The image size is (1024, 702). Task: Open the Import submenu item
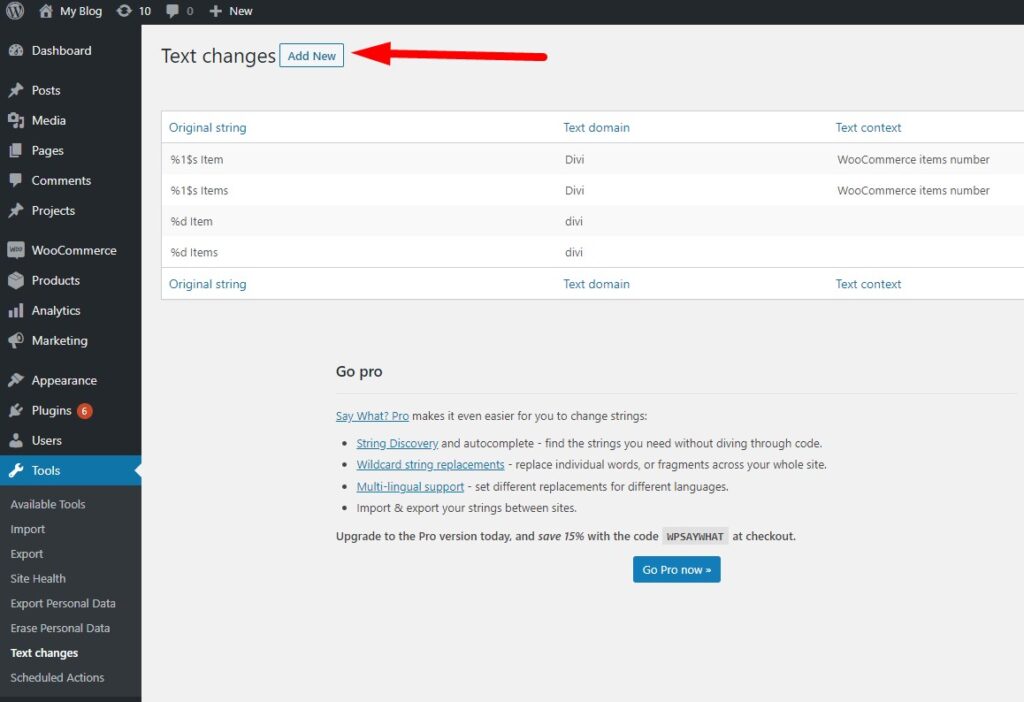[27, 529]
